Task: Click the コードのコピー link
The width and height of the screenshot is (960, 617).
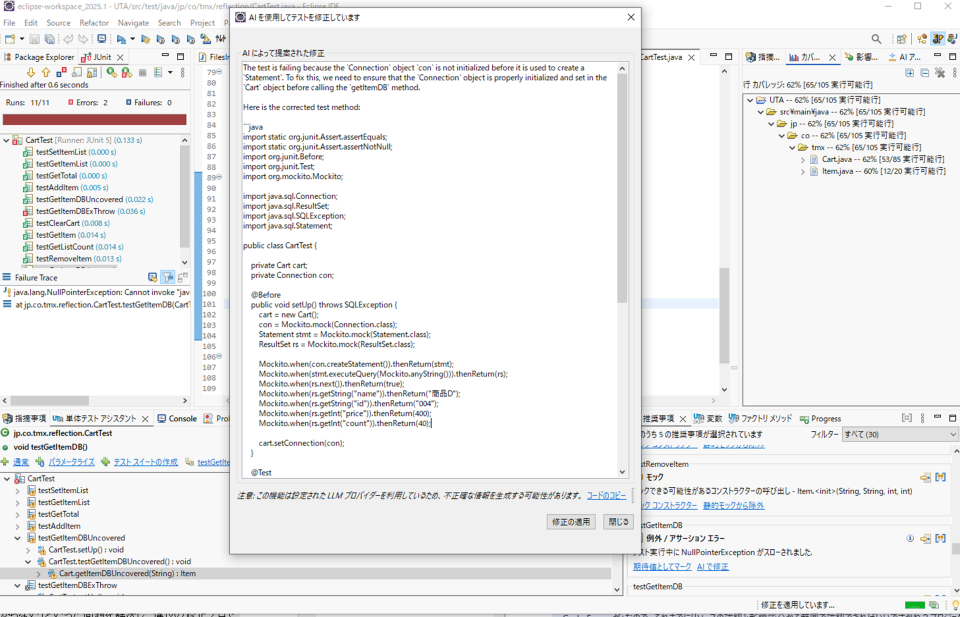Action: coord(606,496)
